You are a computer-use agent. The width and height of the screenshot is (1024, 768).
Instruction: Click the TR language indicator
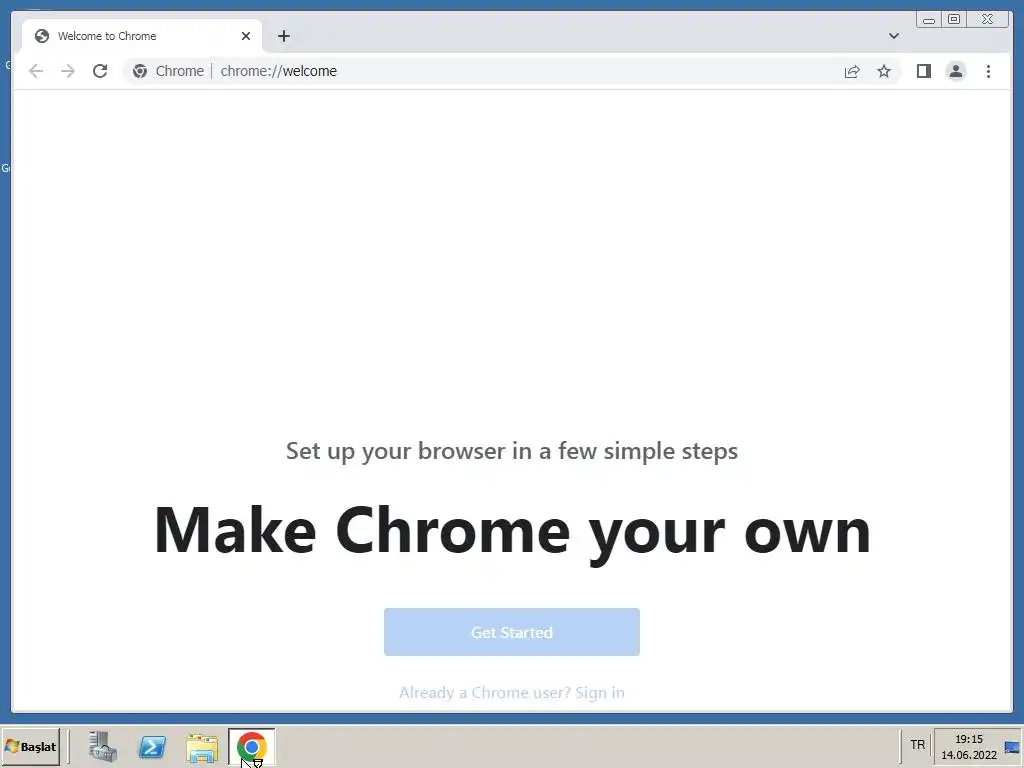918,744
